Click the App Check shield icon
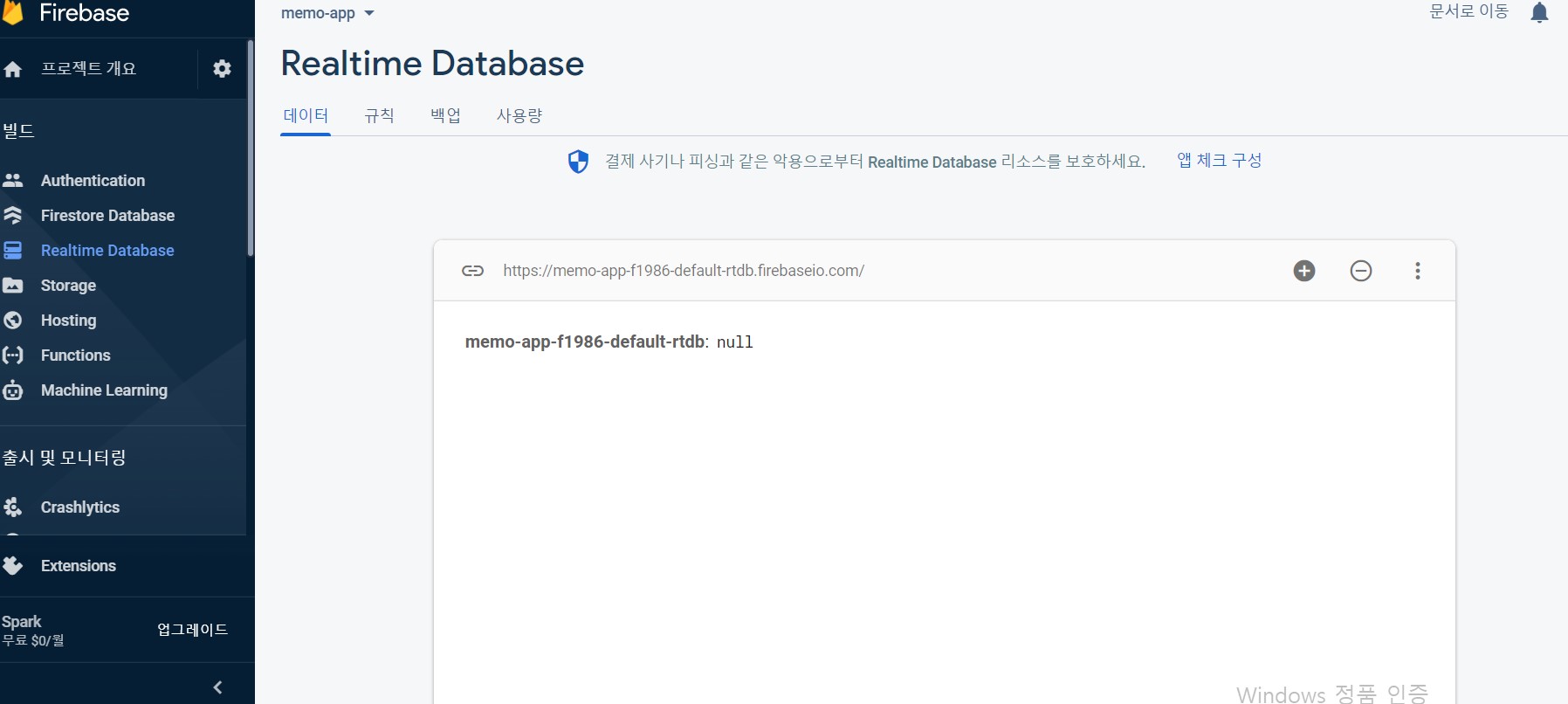Screen dimensions: 1568x704 point(578,162)
